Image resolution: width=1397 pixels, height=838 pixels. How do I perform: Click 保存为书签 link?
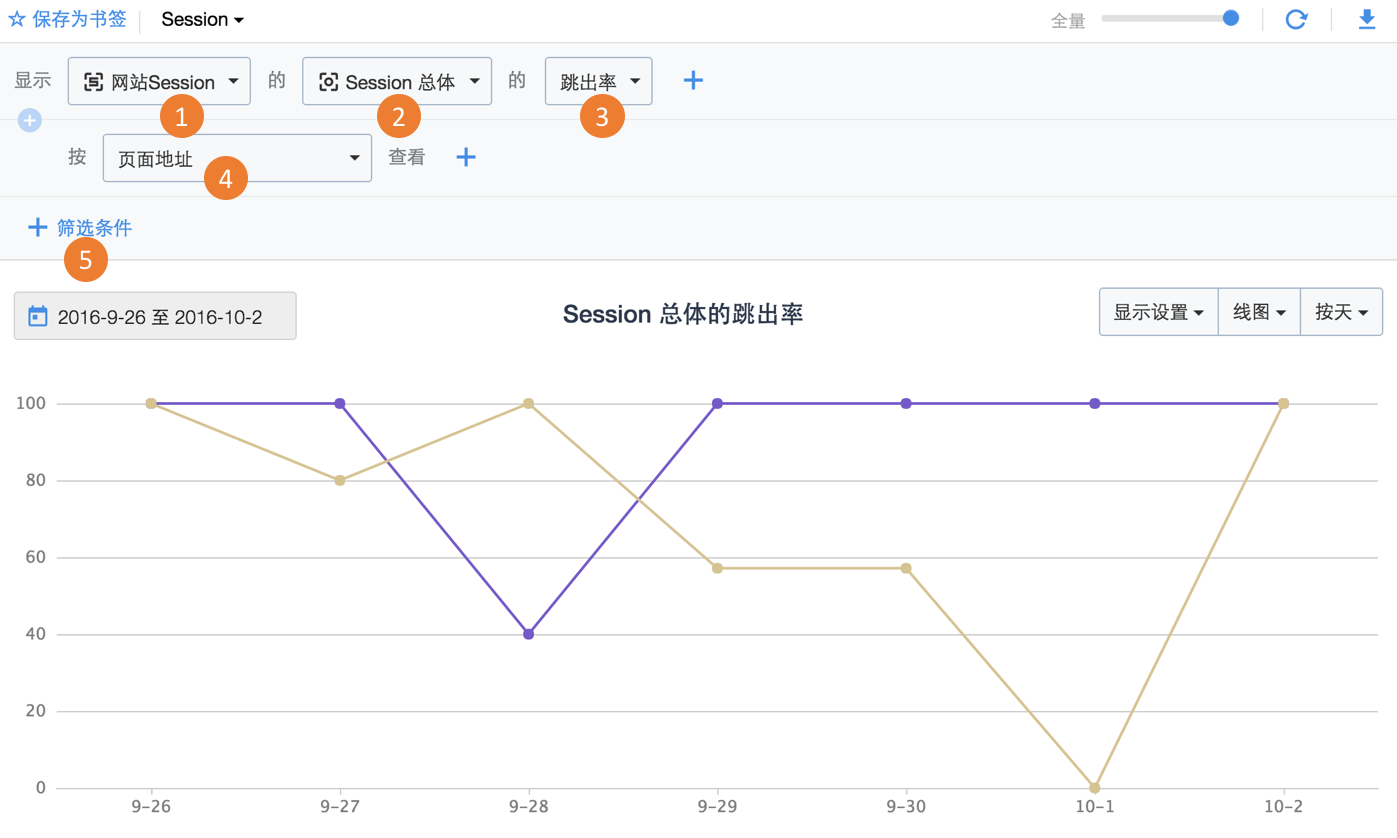(x=80, y=19)
